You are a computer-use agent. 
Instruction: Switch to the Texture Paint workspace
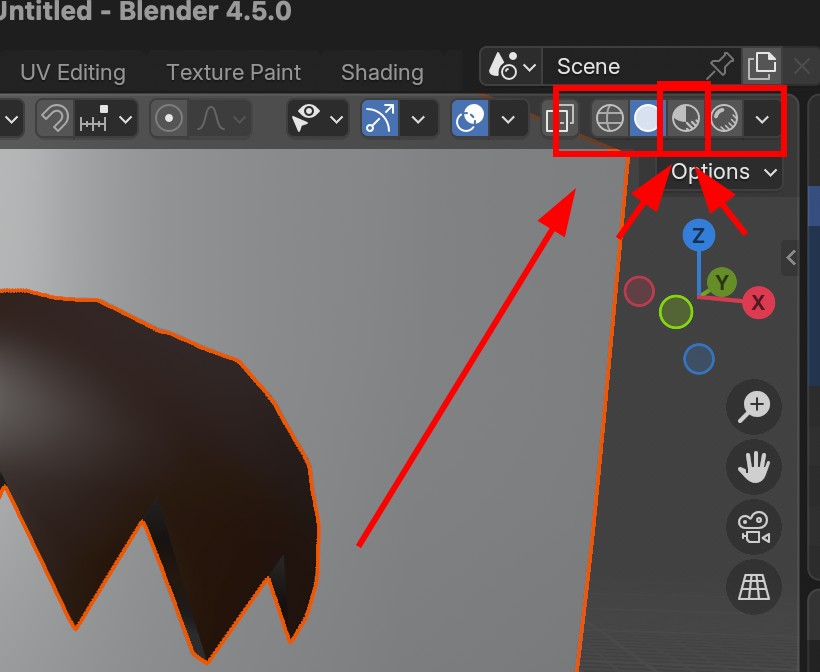(x=233, y=72)
